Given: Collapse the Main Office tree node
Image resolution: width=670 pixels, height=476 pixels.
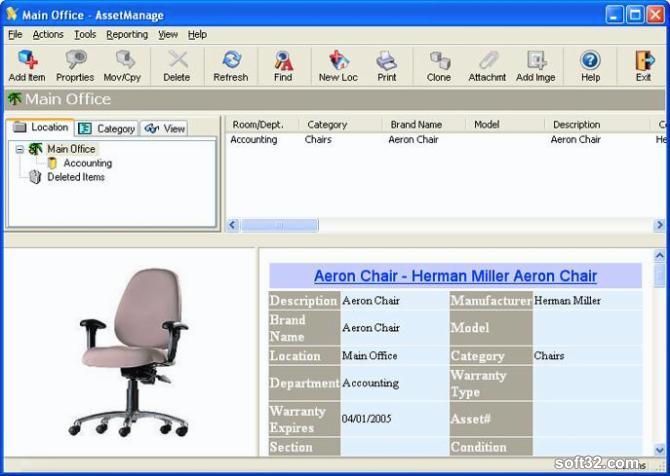Looking at the screenshot, I should point(20,149).
